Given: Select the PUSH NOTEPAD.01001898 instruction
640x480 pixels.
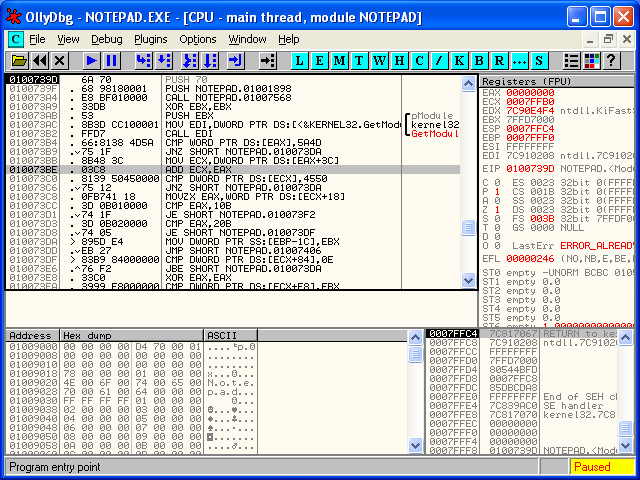Looking at the screenshot, I should (228, 89).
